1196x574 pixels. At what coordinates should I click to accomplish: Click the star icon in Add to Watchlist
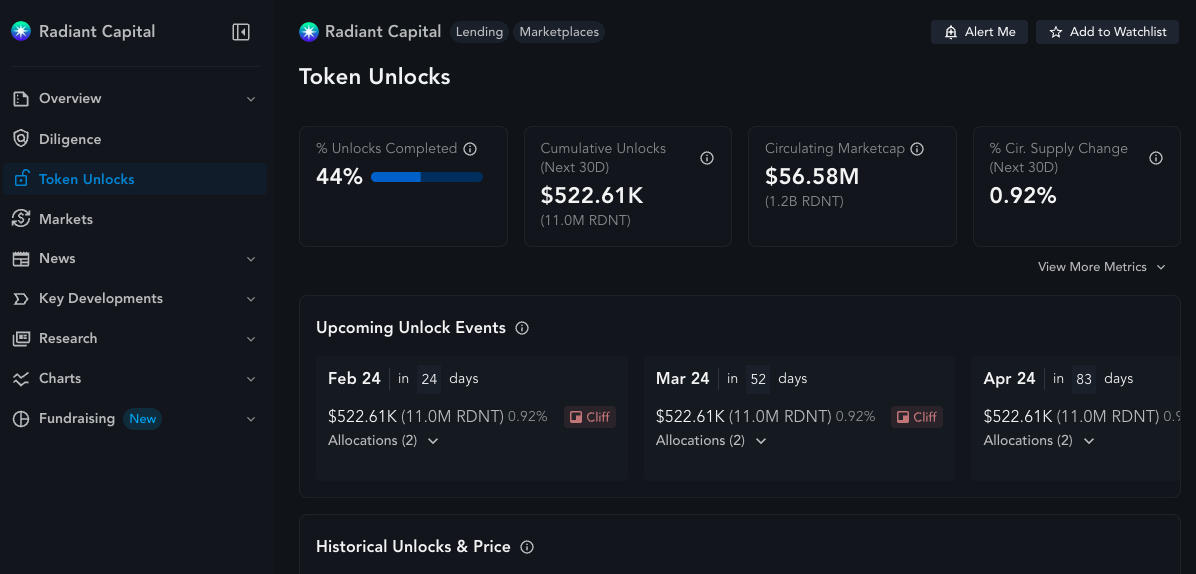click(x=1056, y=32)
